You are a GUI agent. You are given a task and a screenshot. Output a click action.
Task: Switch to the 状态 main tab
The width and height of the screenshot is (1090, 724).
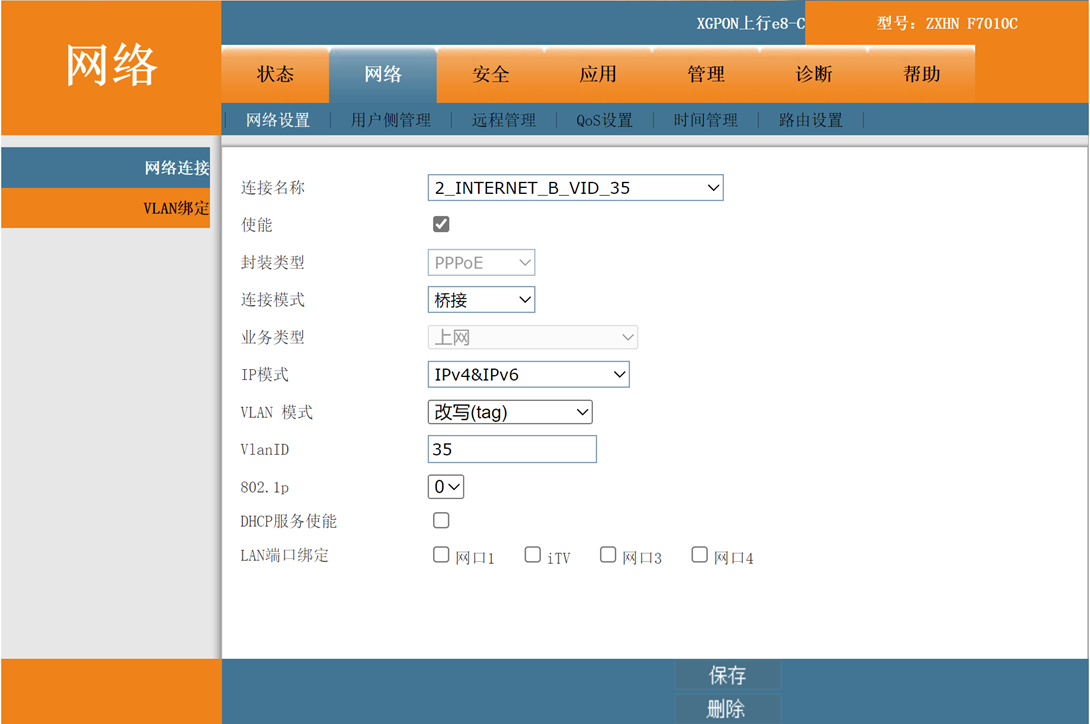275,75
